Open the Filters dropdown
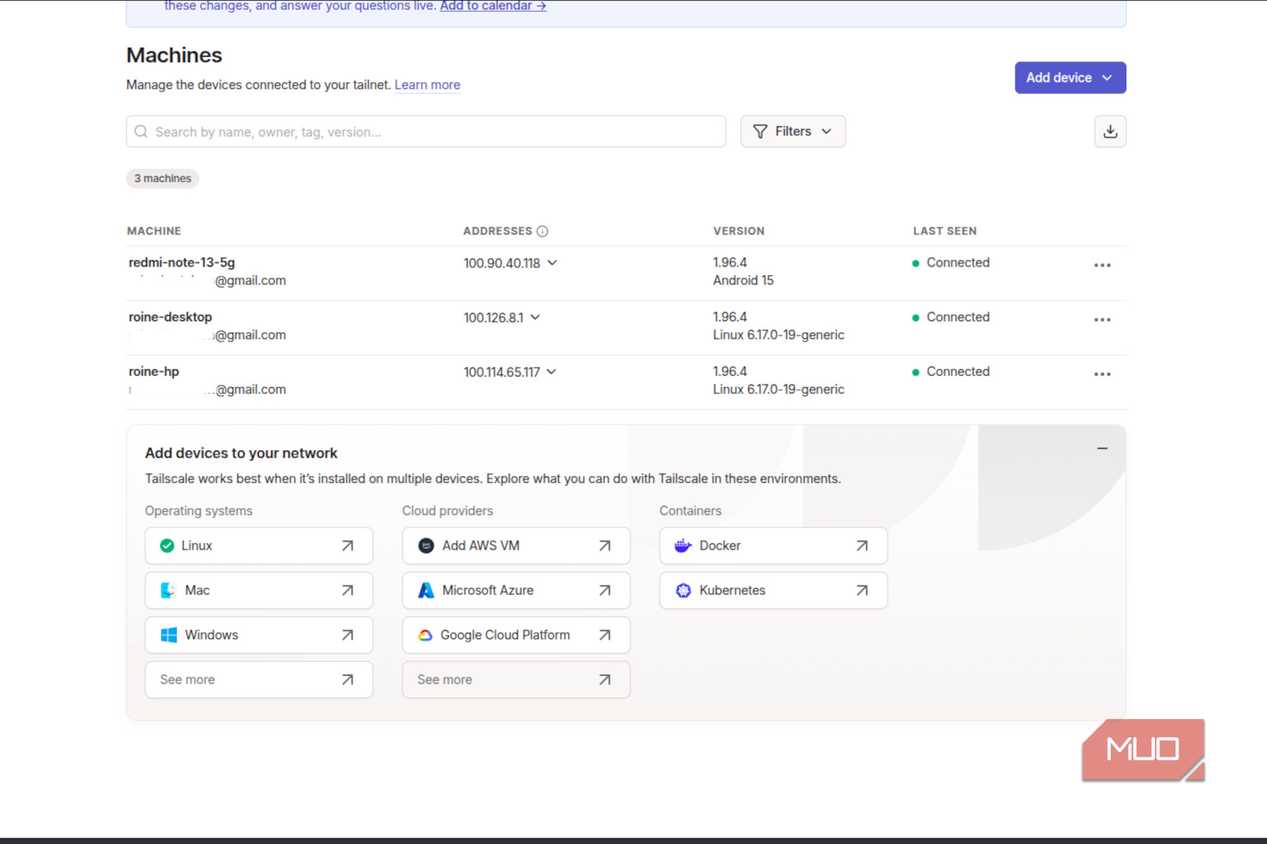 click(793, 131)
